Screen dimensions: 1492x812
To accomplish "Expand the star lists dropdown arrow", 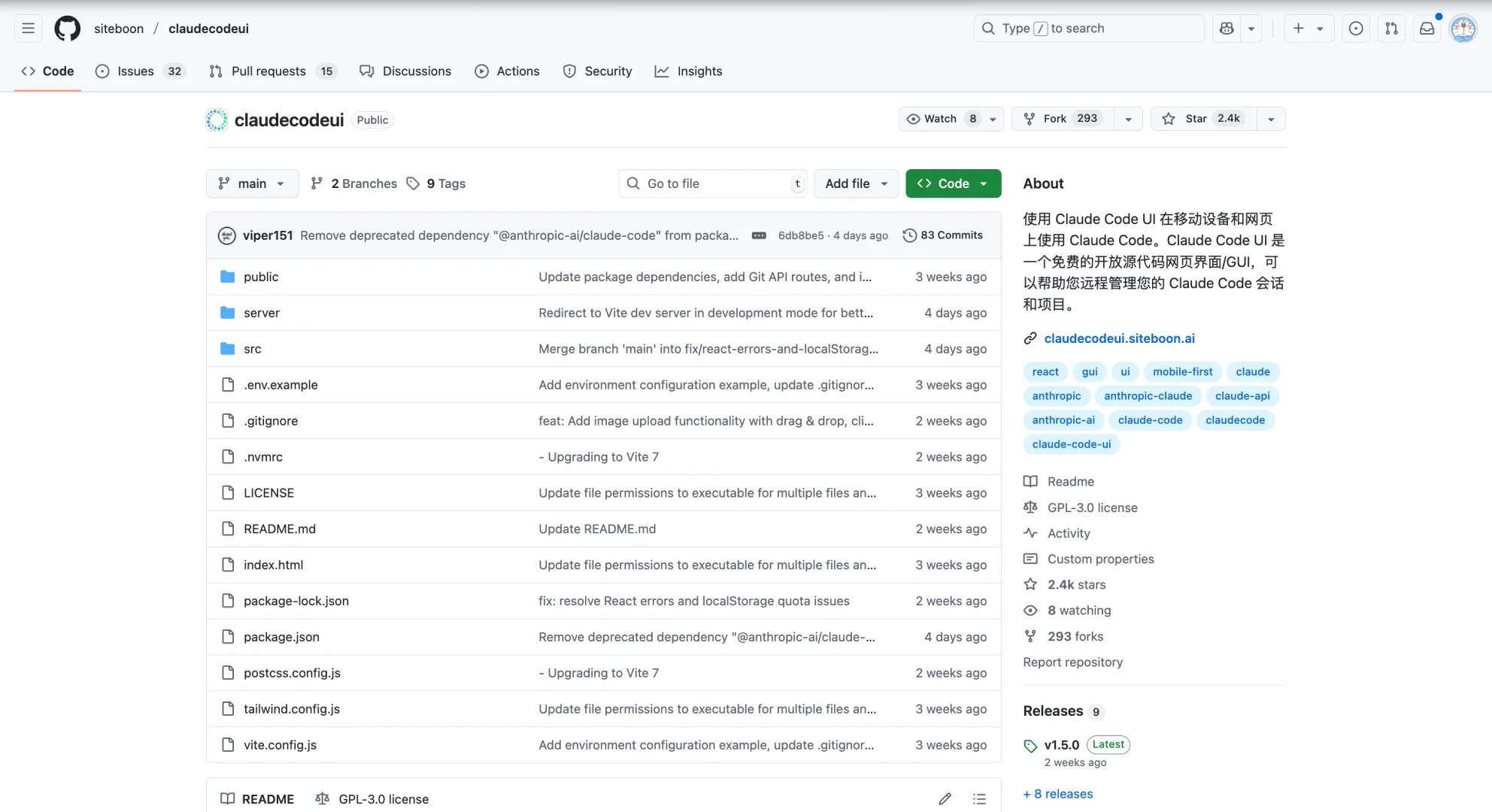I will point(1271,119).
